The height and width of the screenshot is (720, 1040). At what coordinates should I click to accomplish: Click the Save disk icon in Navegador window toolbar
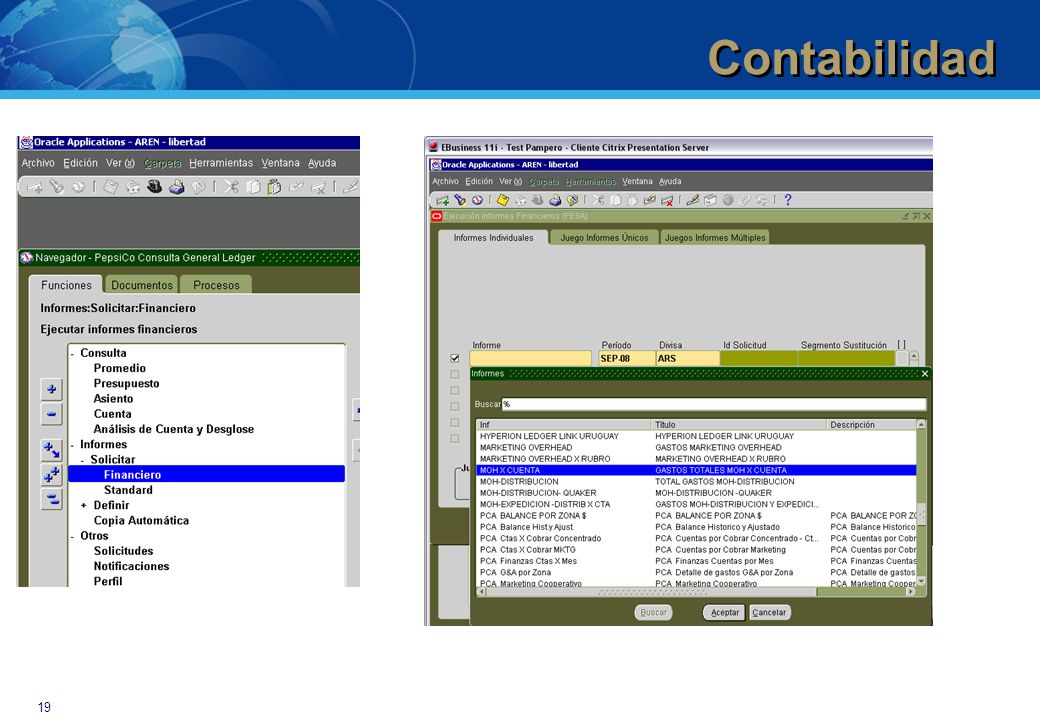(111, 187)
